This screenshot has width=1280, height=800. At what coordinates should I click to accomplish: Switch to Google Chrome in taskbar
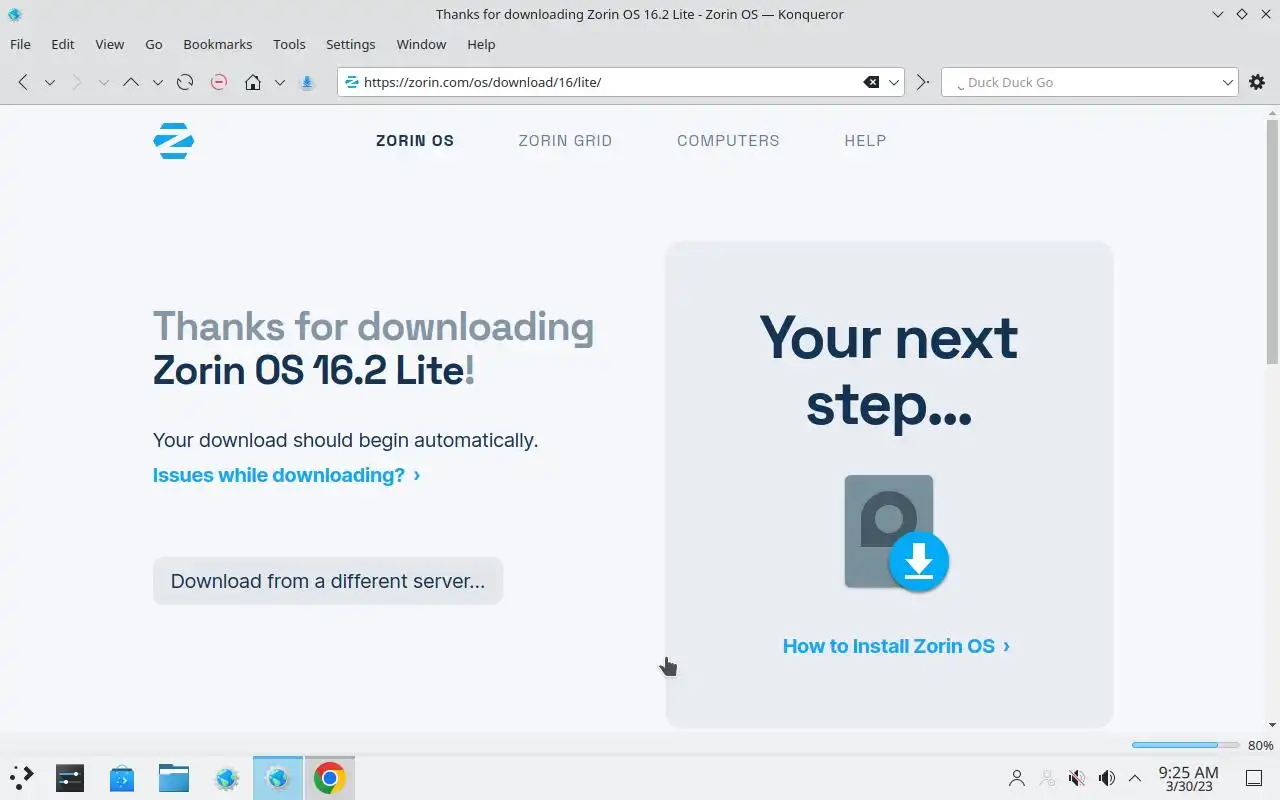click(x=330, y=777)
